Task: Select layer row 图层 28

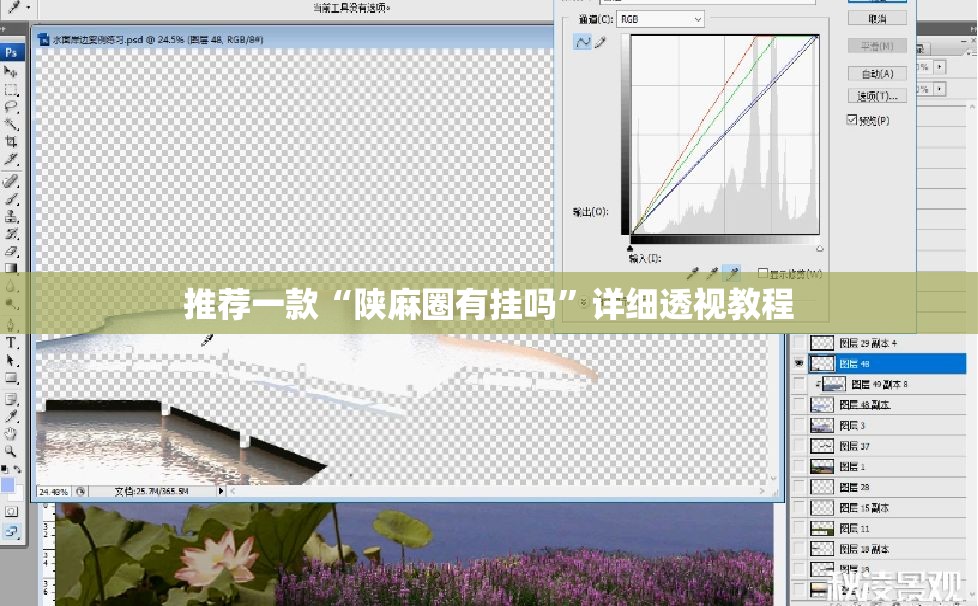Action: tap(878, 487)
